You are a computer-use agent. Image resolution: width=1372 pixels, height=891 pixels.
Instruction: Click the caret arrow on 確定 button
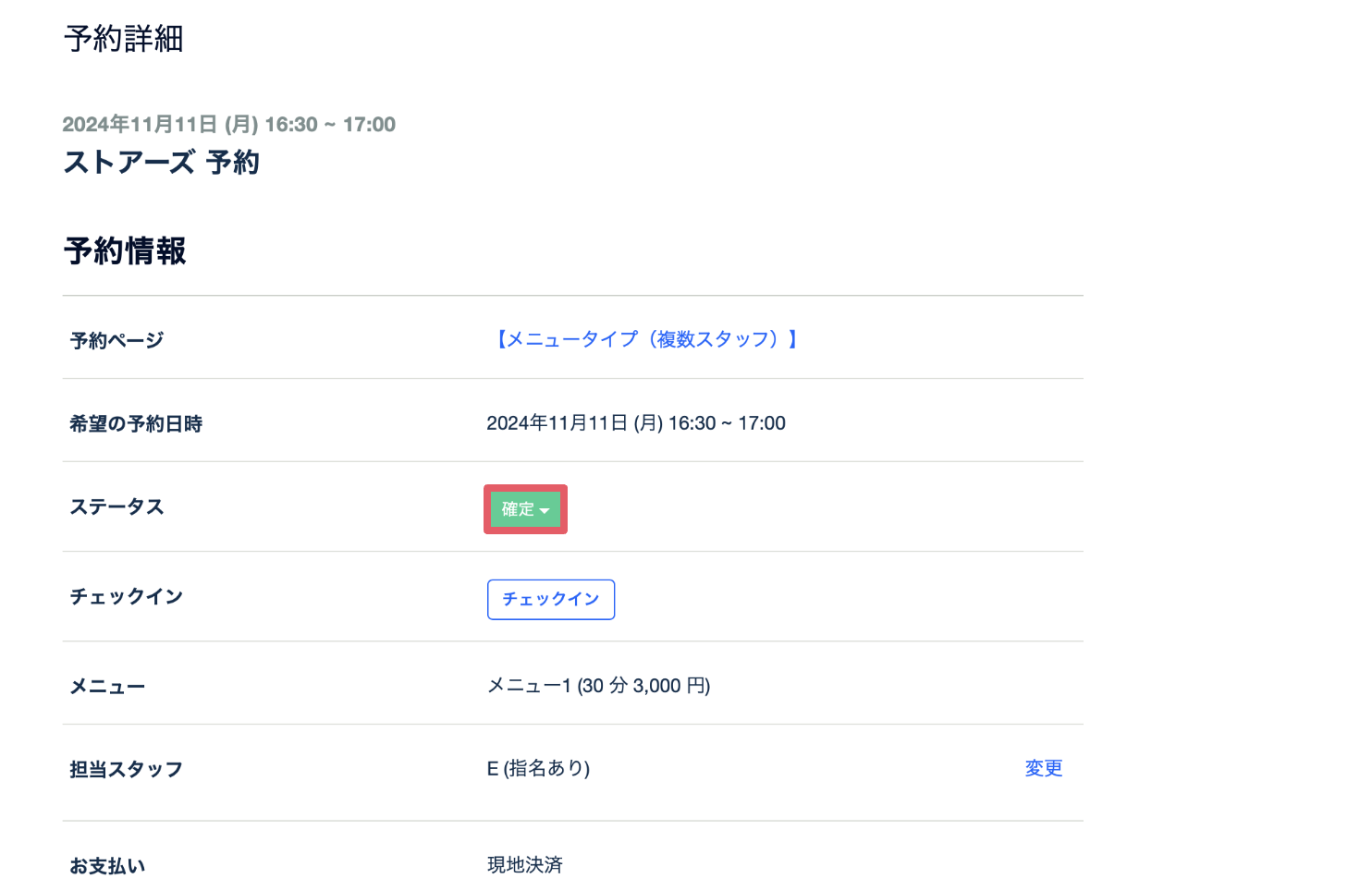pyautogui.click(x=545, y=511)
